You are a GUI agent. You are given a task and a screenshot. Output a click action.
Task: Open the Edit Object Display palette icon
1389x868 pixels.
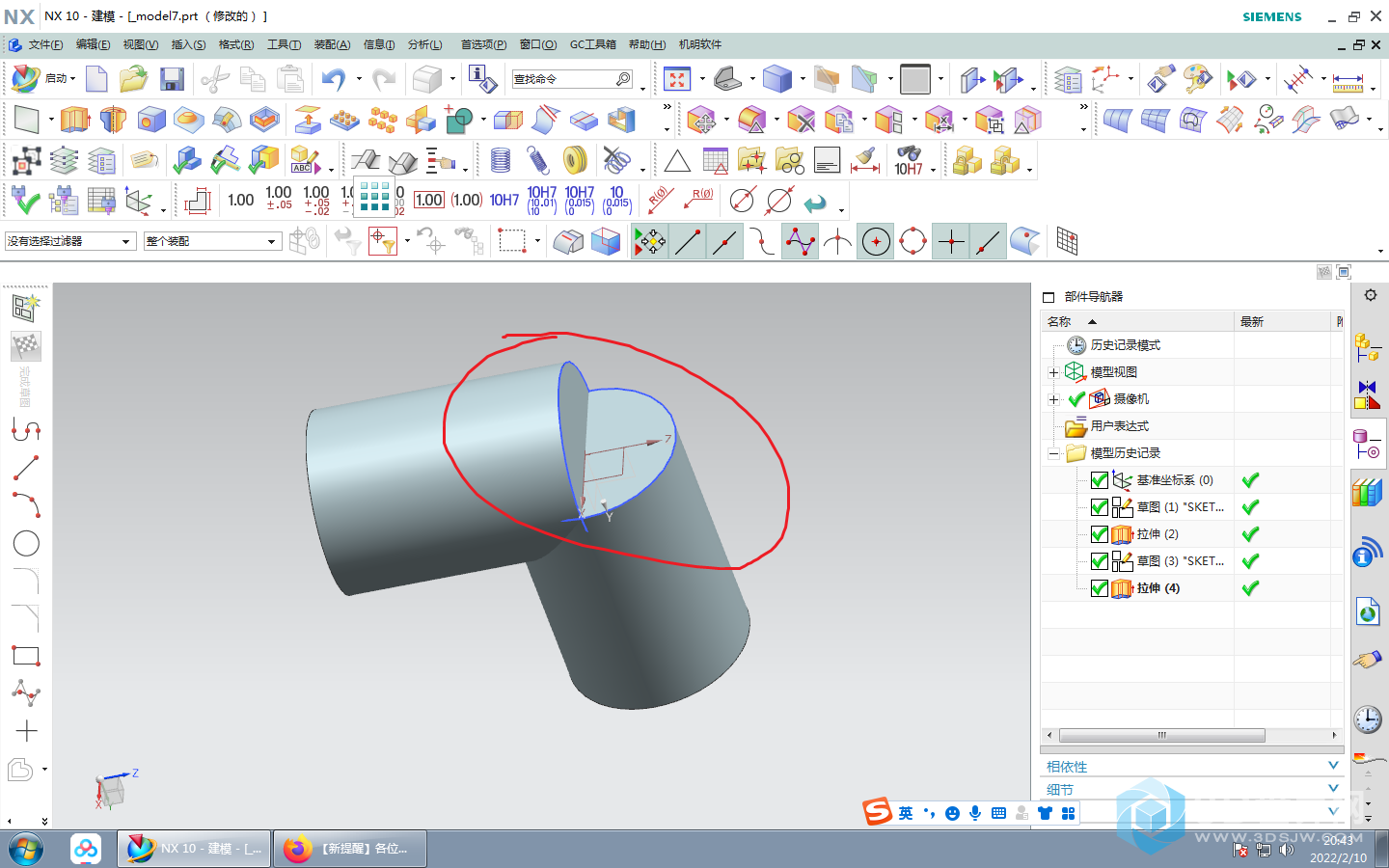tap(1198, 79)
